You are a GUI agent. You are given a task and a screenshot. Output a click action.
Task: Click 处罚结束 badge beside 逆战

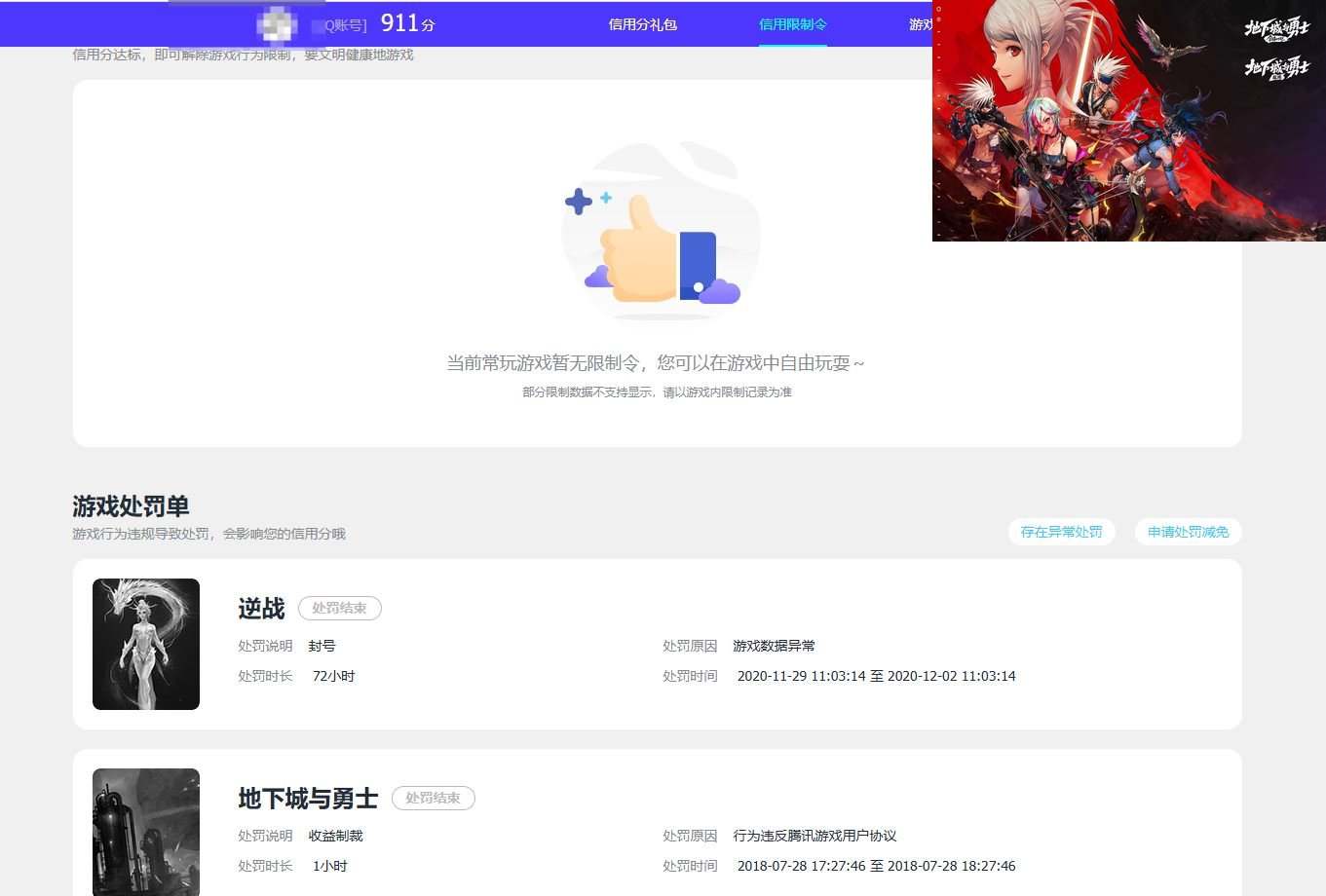pyautogui.click(x=339, y=608)
